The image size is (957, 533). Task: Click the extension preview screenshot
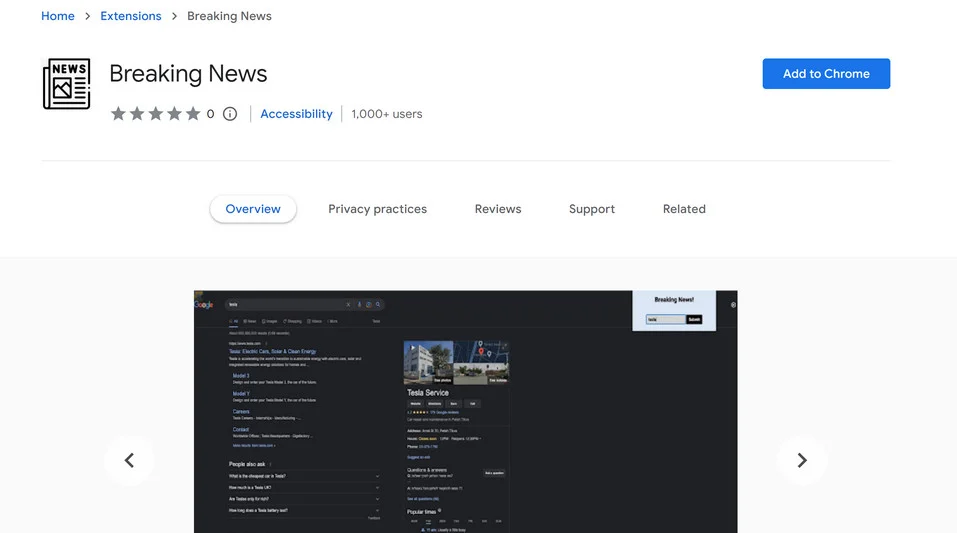(x=466, y=412)
